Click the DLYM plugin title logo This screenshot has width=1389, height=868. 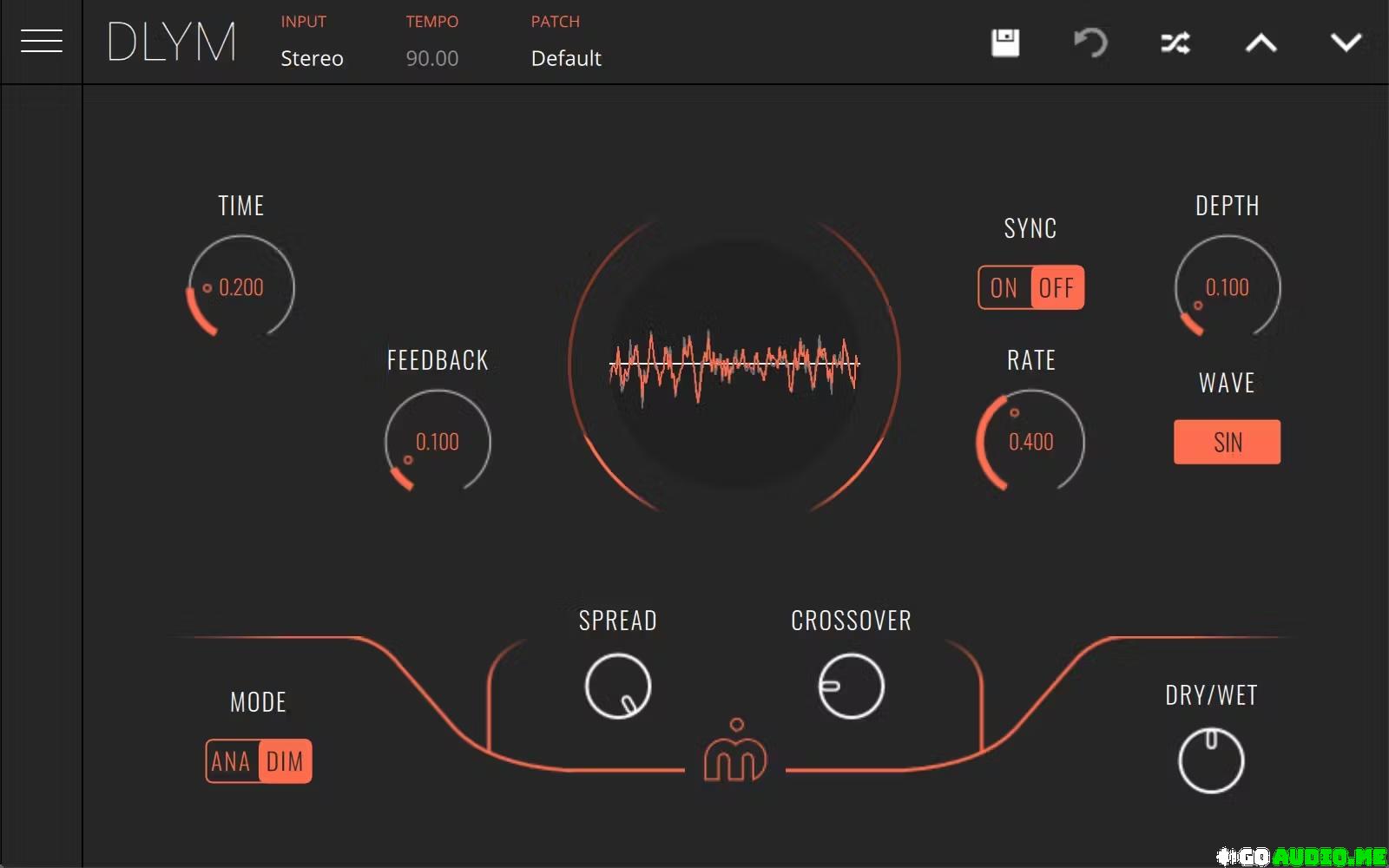[171, 43]
